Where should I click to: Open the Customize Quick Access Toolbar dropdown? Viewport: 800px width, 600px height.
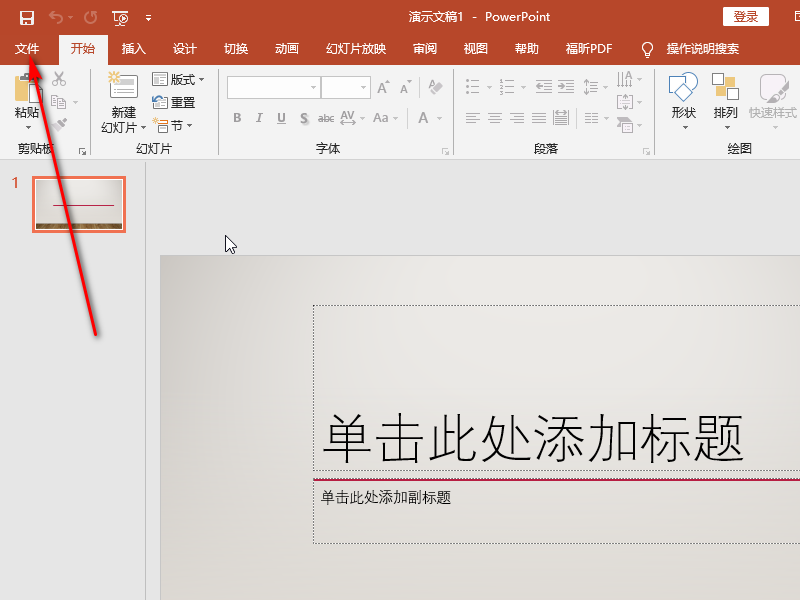148,18
